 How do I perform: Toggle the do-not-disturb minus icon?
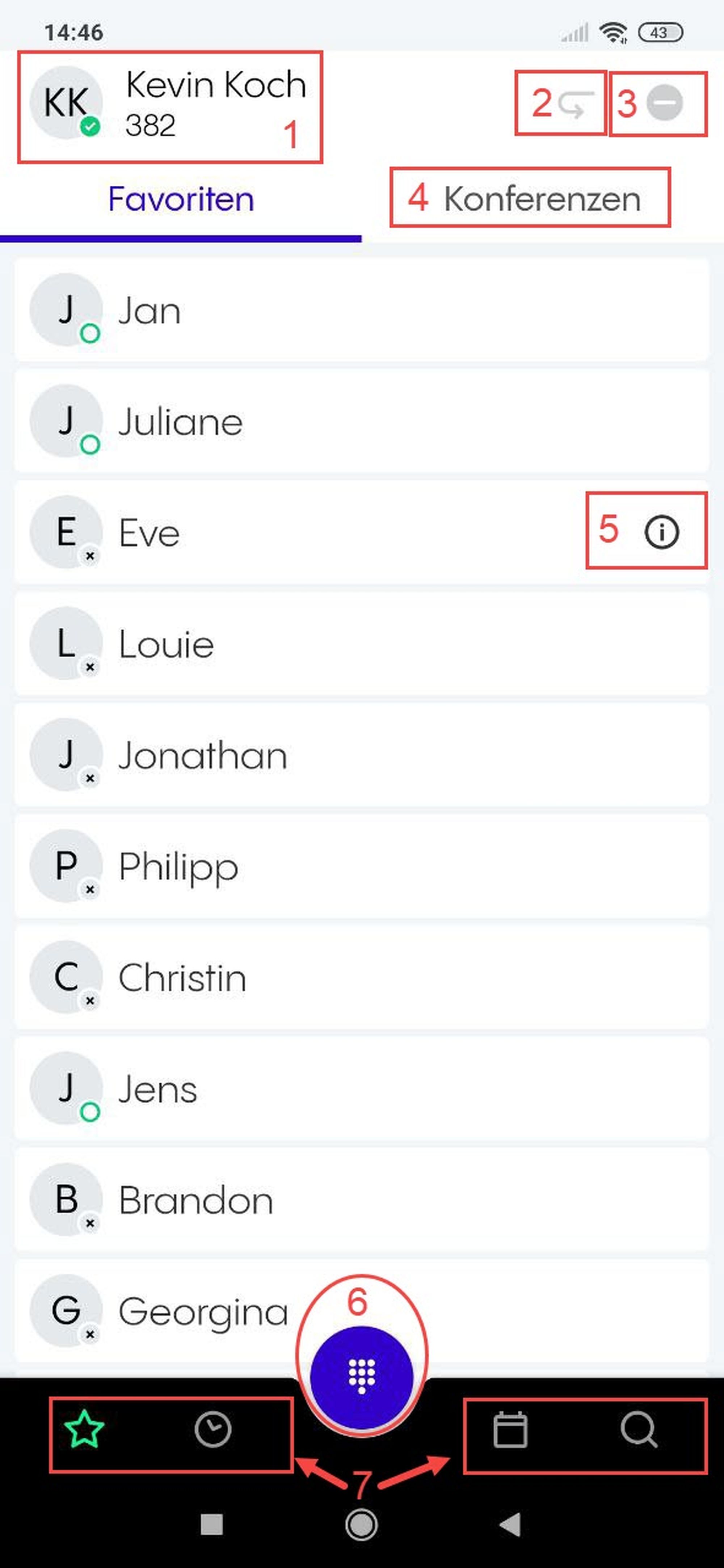point(664,103)
